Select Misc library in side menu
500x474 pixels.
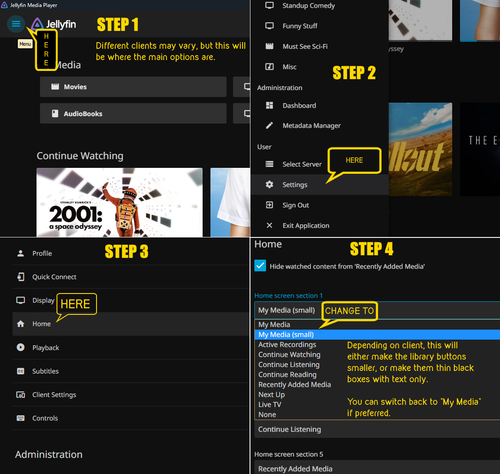289,67
